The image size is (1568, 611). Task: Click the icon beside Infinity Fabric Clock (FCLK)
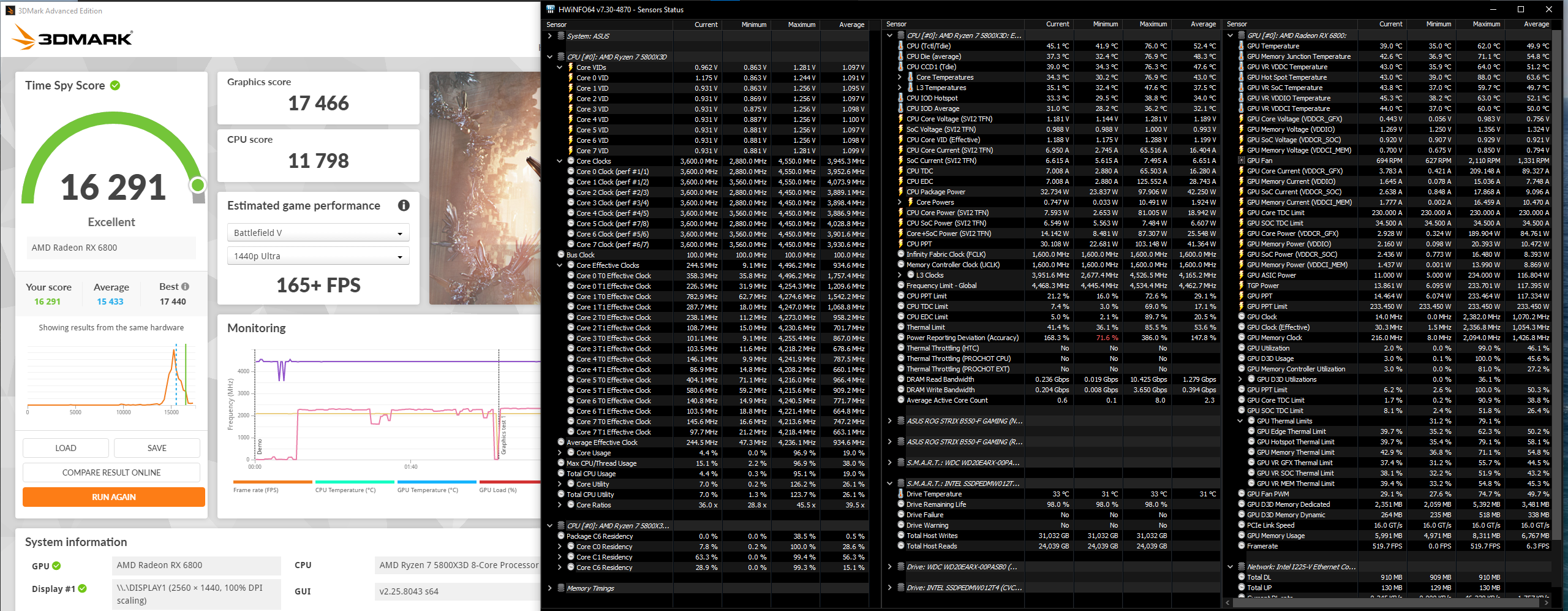[900, 254]
